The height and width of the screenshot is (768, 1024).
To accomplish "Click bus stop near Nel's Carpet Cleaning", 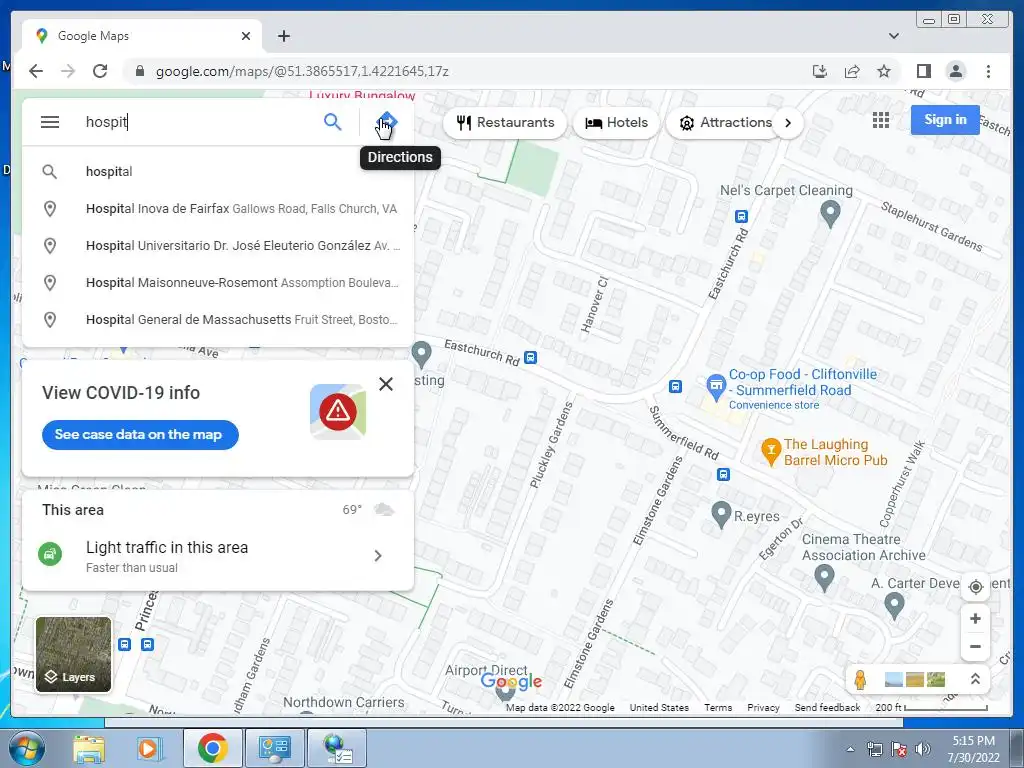I will click(741, 216).
